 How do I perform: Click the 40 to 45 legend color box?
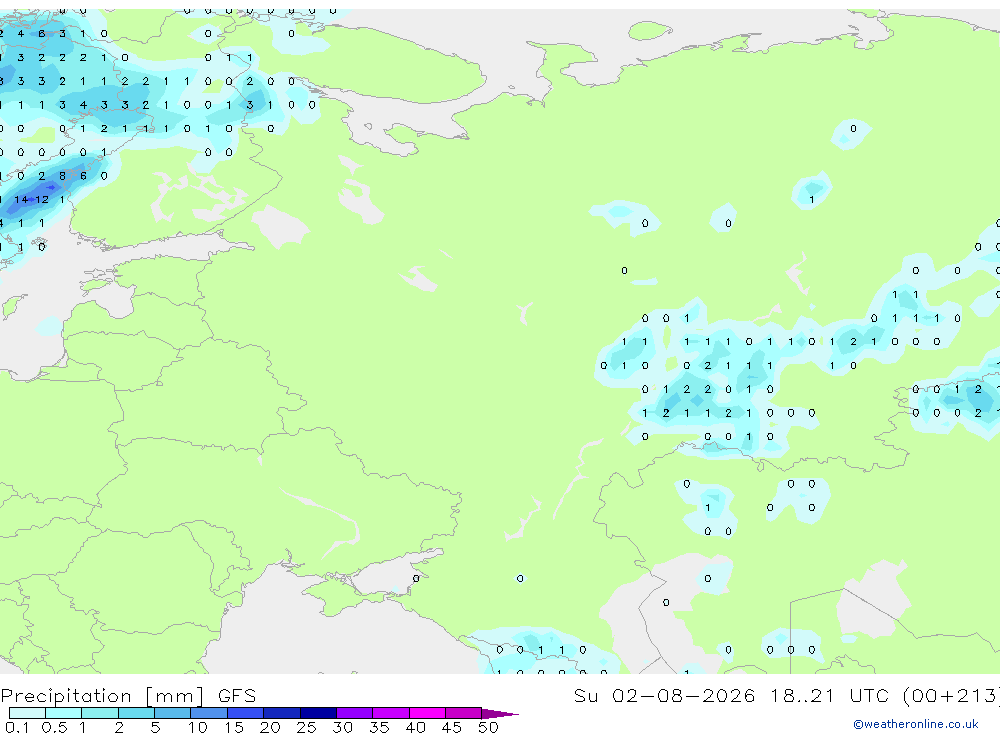click(x=427, y=713)
